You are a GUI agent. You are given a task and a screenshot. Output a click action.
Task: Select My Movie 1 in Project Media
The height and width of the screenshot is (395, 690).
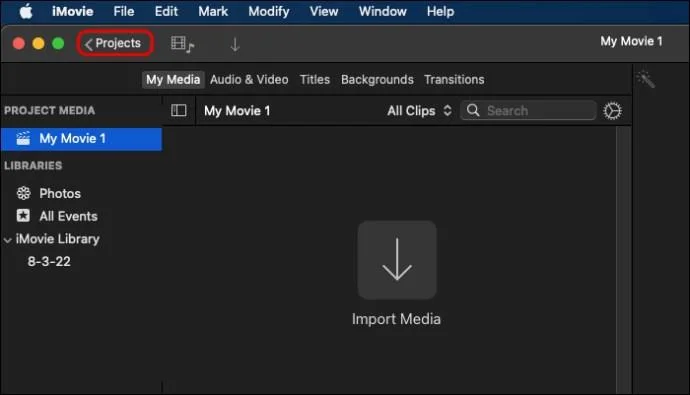[81, 139]
